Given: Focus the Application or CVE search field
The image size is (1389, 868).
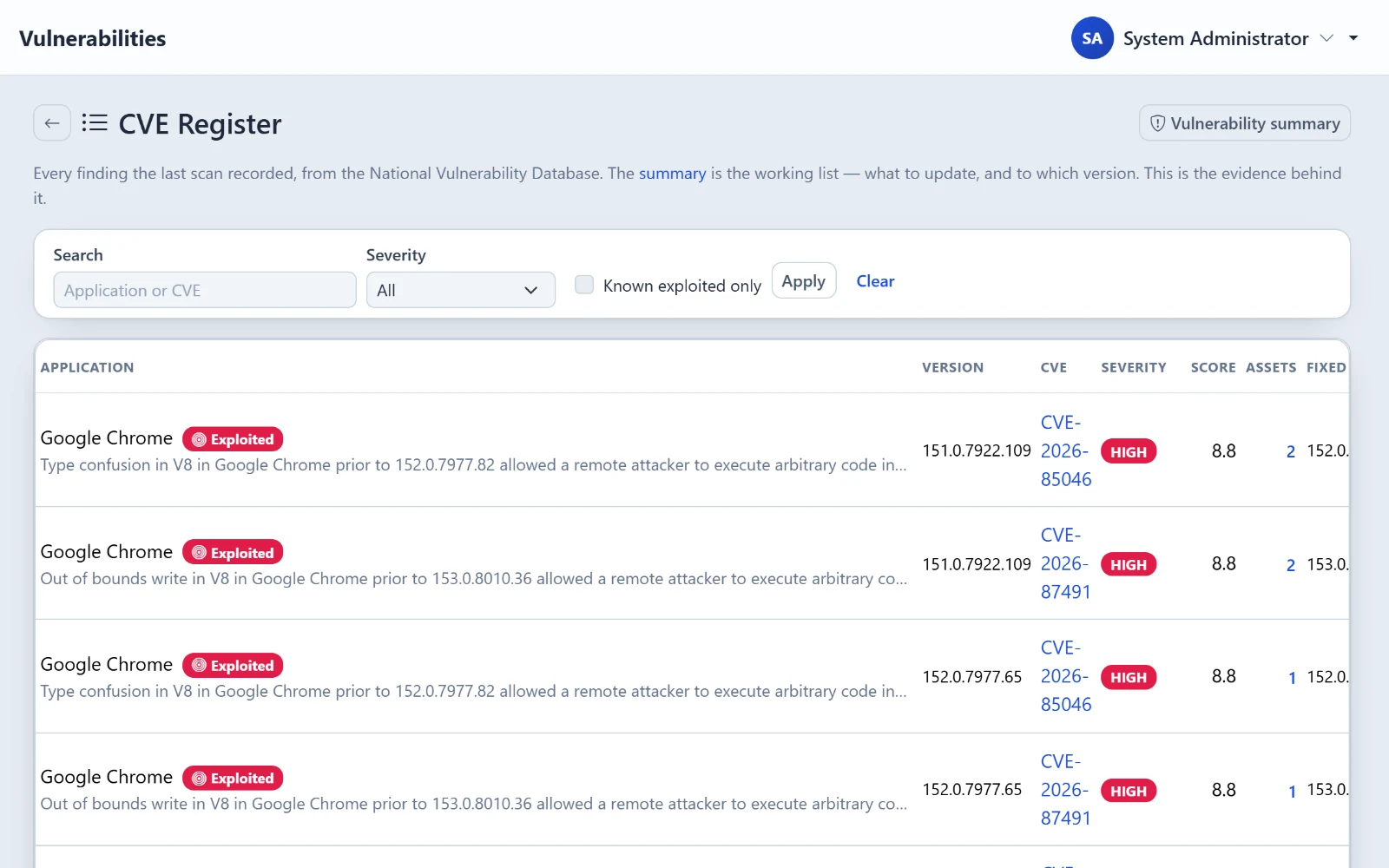Looking at the screenshot, I should (x=205, y=290).
